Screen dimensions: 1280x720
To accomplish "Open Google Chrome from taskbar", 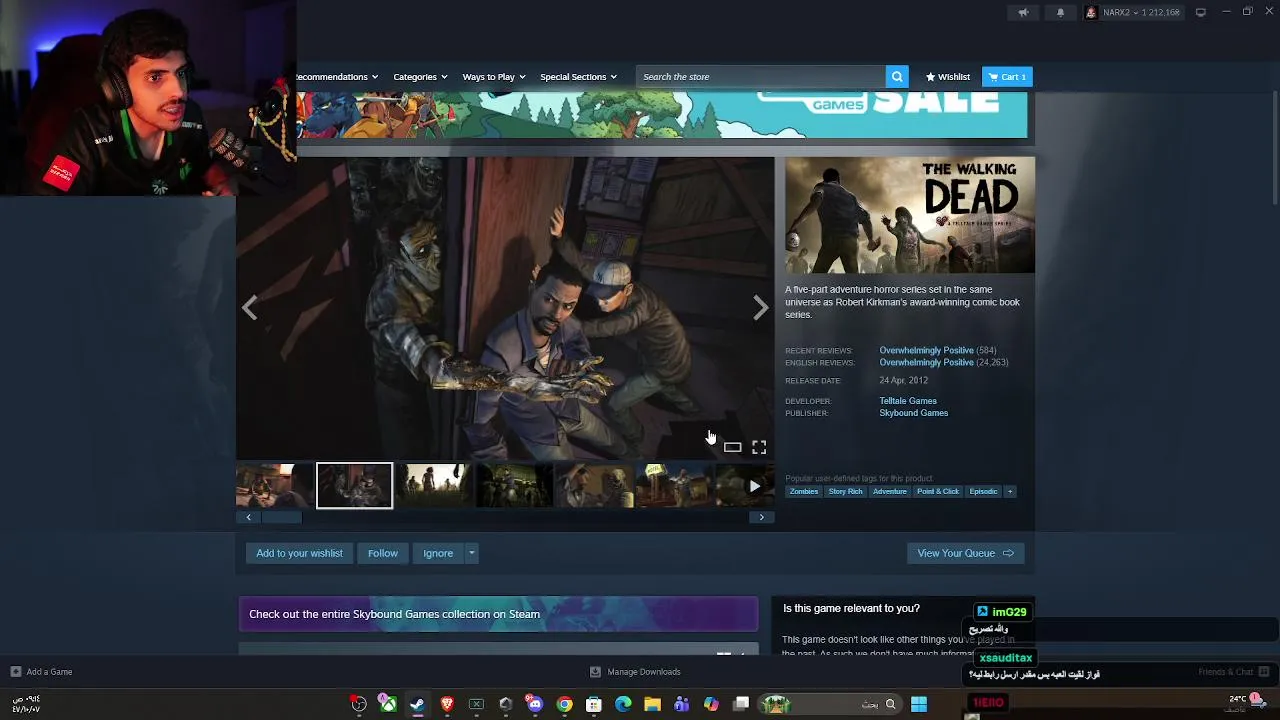I will click(565, 704).
